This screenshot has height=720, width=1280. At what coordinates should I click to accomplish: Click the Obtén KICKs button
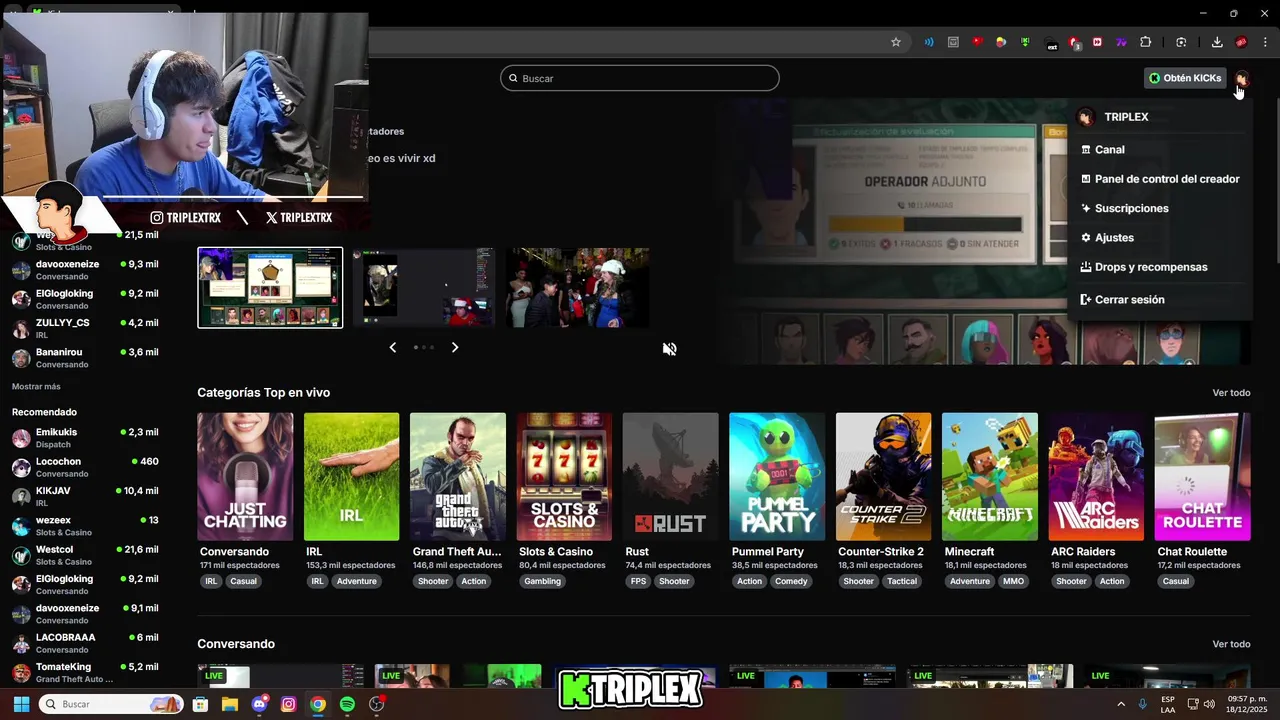[1185, 78]
